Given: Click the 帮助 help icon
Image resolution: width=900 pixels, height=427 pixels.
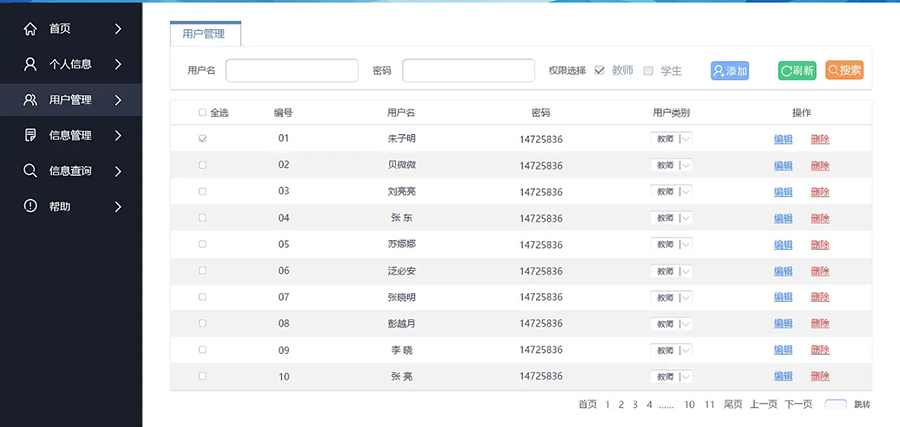Looking at the screenshot, I should pyautogui.click(x=30, y=206).
